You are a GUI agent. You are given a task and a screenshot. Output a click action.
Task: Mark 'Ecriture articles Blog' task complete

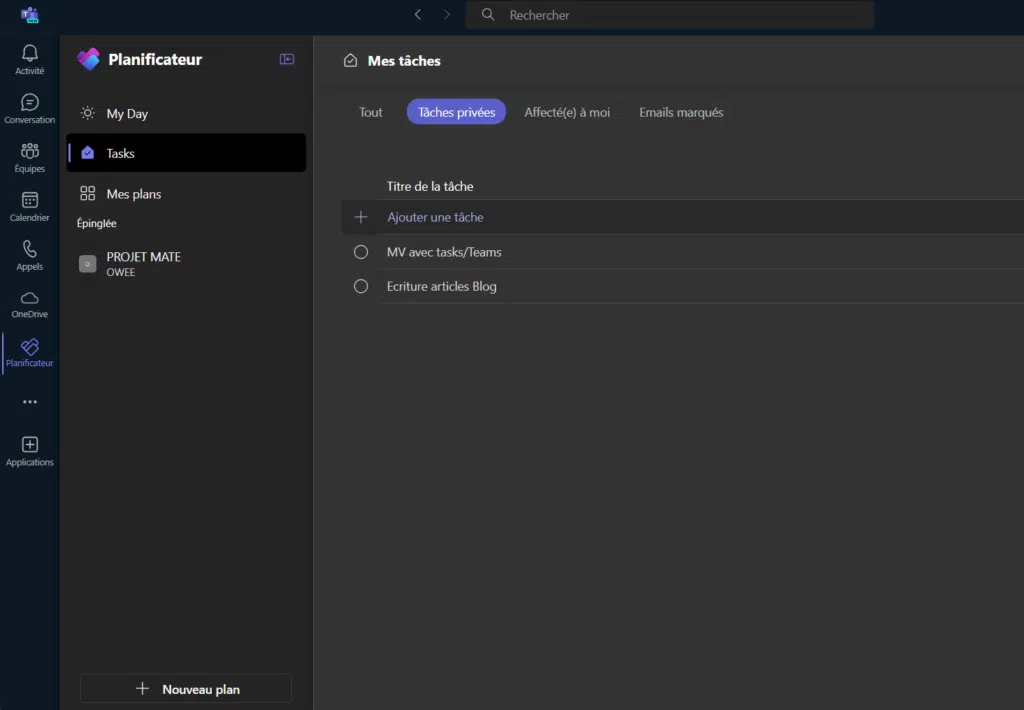(x=361, y=286)
